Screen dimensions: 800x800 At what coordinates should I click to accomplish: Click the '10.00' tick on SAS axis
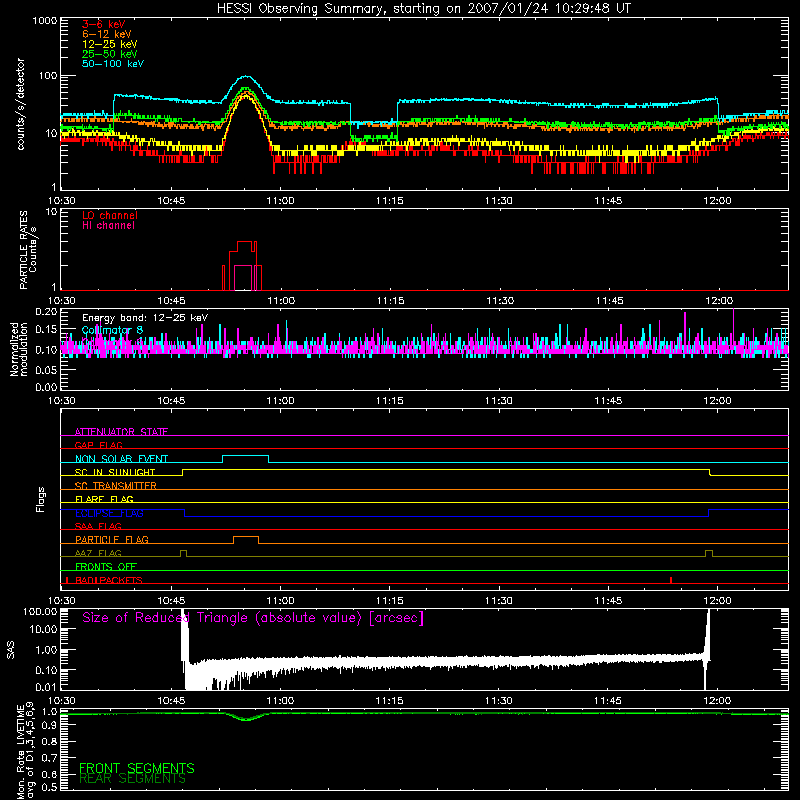pos(43,629)
